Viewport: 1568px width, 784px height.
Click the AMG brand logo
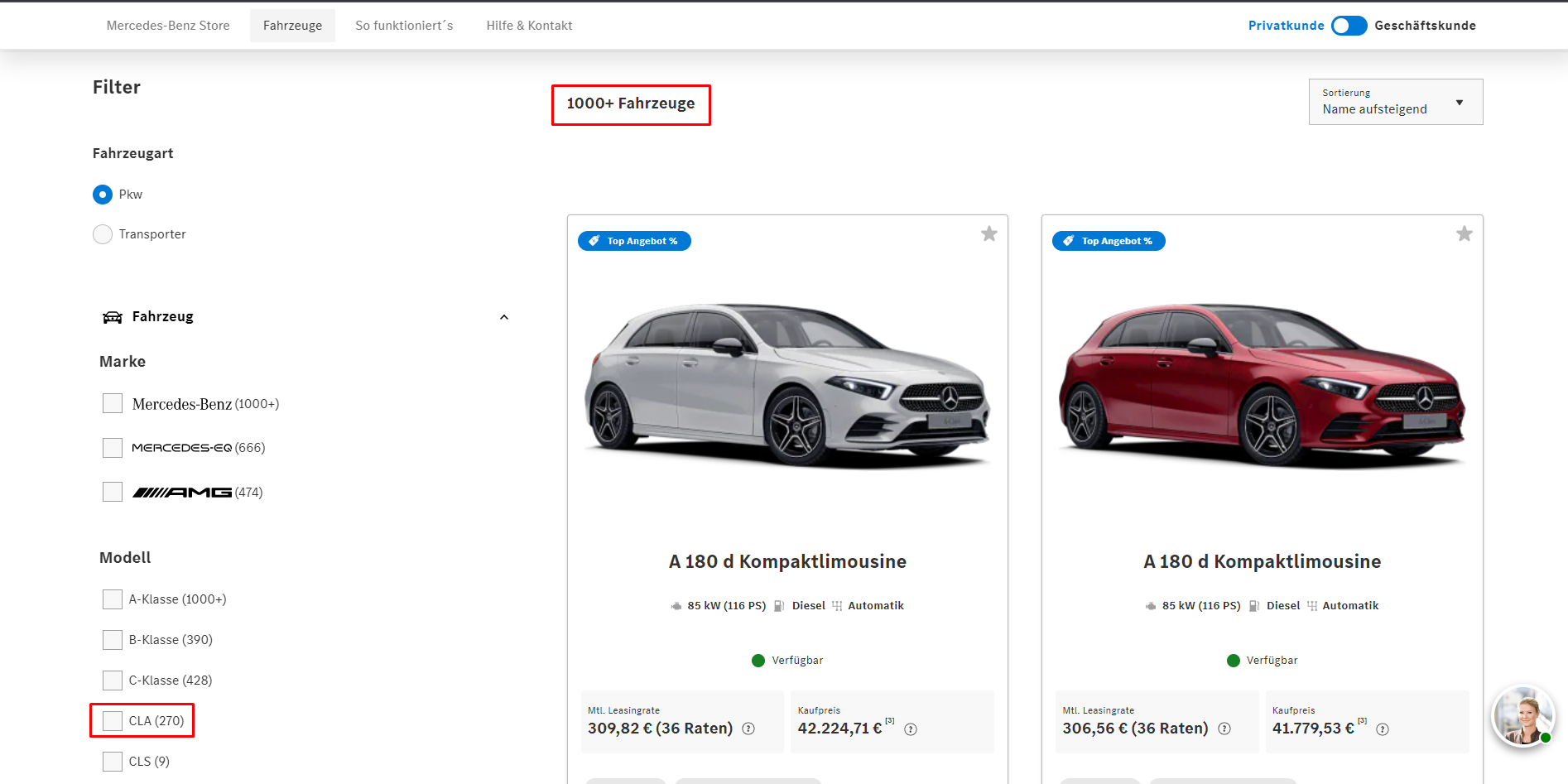coord(182,493)
